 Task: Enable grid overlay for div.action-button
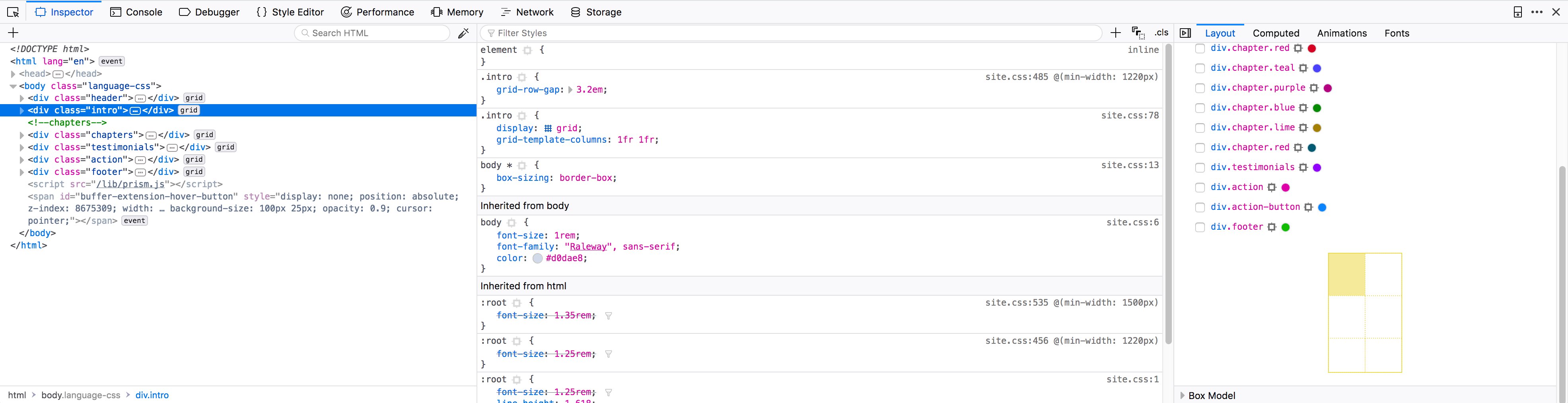(1200, 207)
